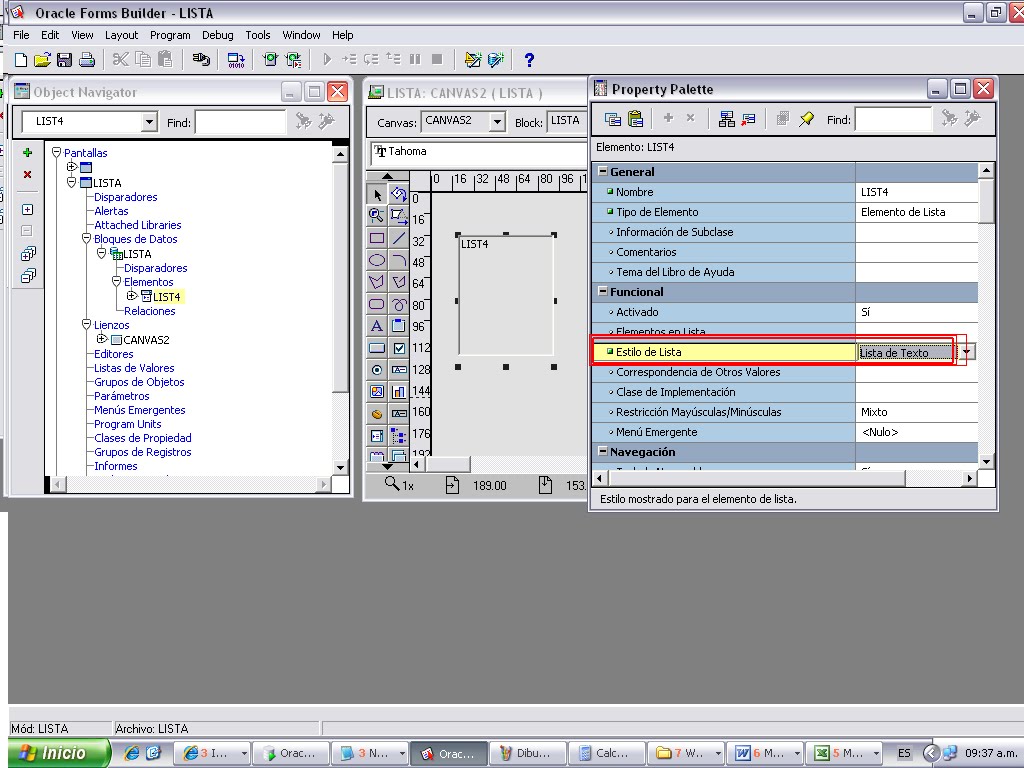Viewport: 1024px width, 768px height.
Task: Click the Find field in Property Palette
Action: [x=893, y=120]
